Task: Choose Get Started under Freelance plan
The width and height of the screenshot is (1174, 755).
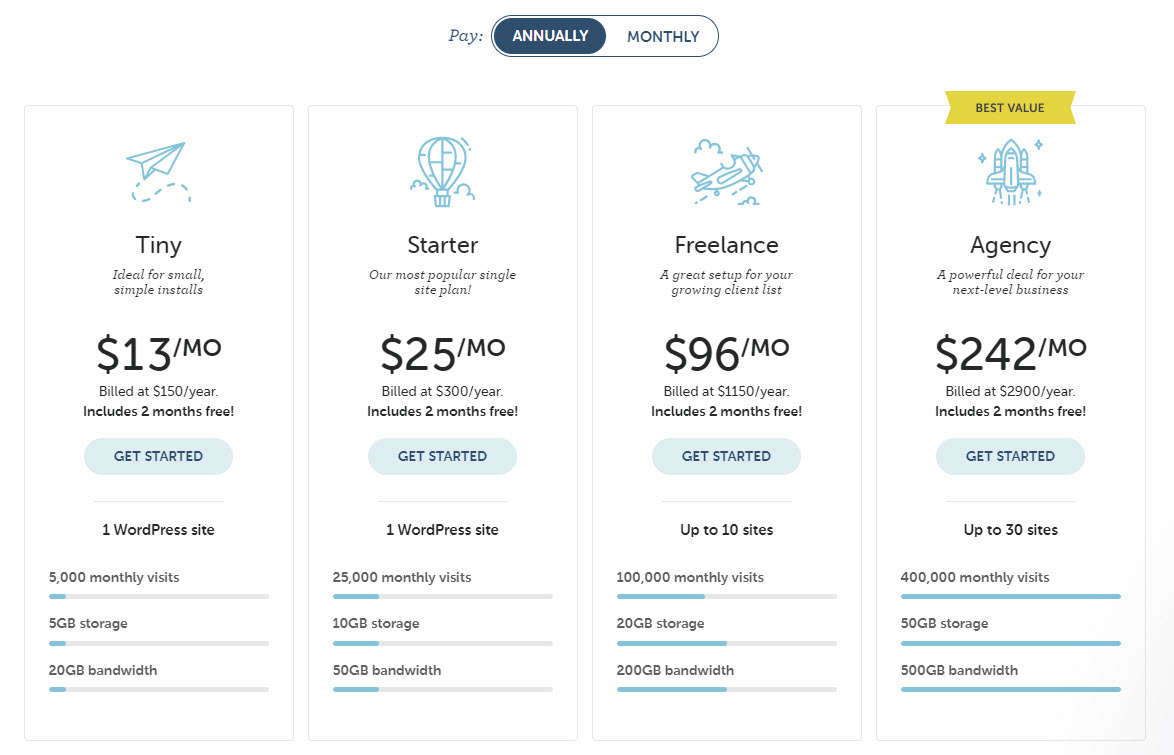Action: coord(726,456)
